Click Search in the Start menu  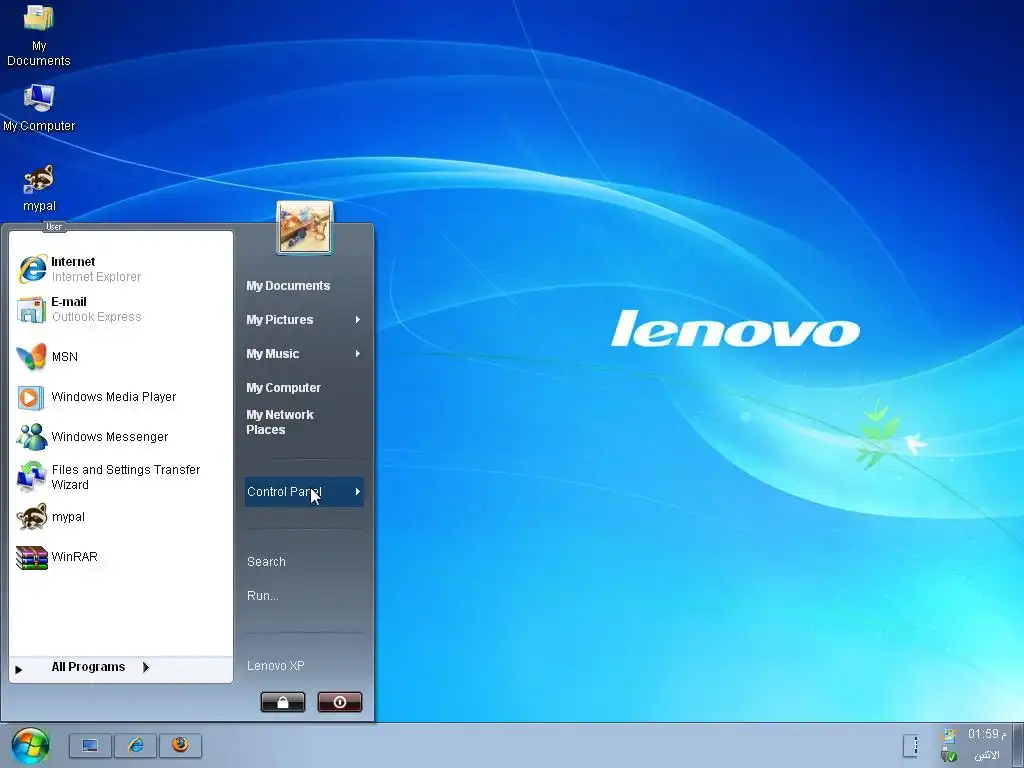pyautogui.click(x=266, y=562)
